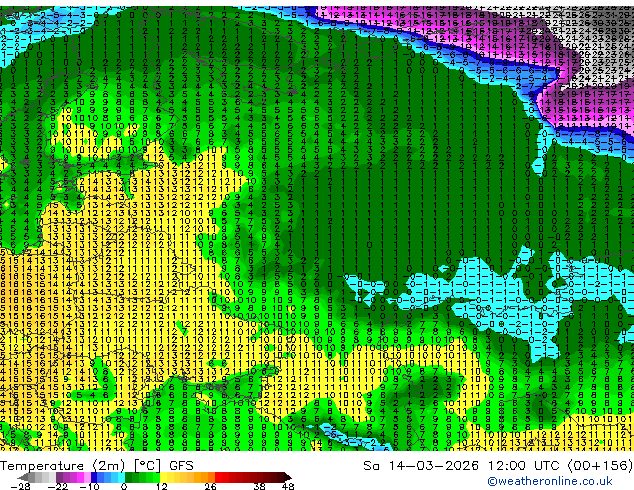
Task: Click the dark green legend color block
Action: coord(128,477)
